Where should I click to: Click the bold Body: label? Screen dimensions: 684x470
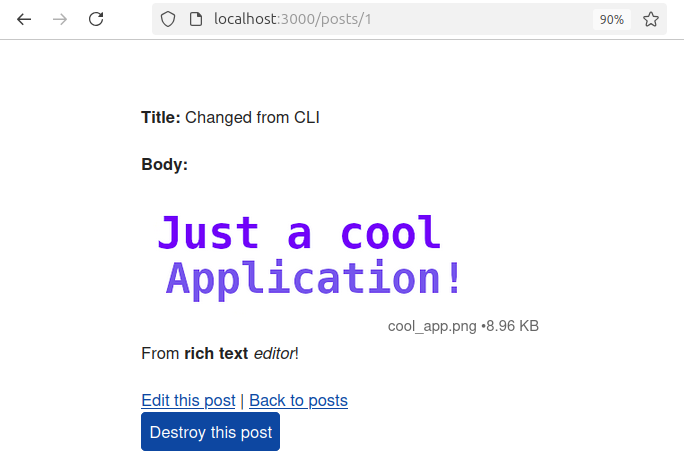point(164,165)
